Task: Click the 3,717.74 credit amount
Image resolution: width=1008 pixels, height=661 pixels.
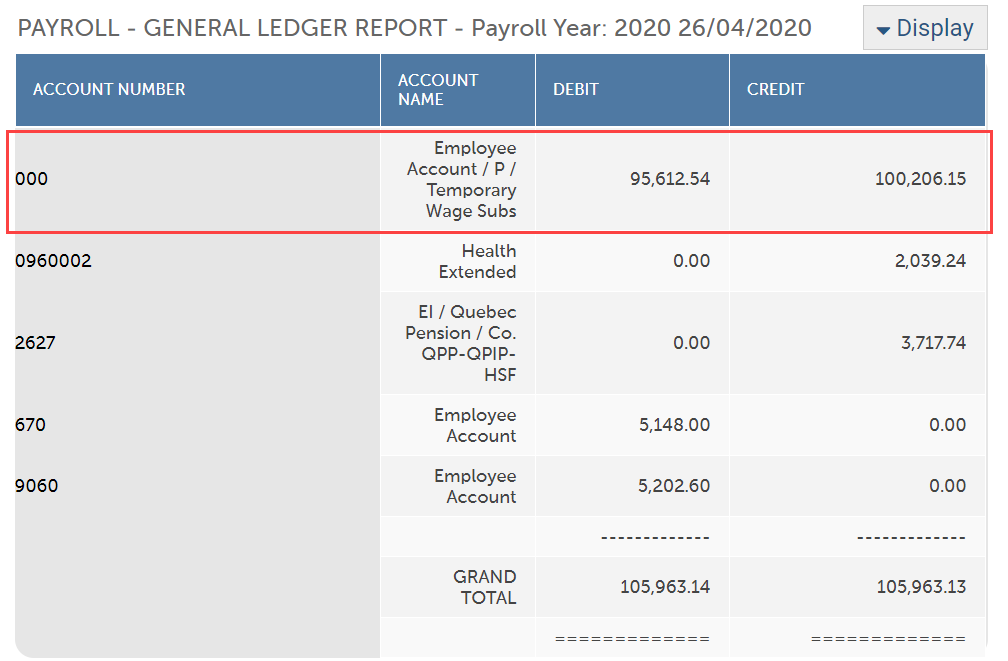Action: coord(933,343)
